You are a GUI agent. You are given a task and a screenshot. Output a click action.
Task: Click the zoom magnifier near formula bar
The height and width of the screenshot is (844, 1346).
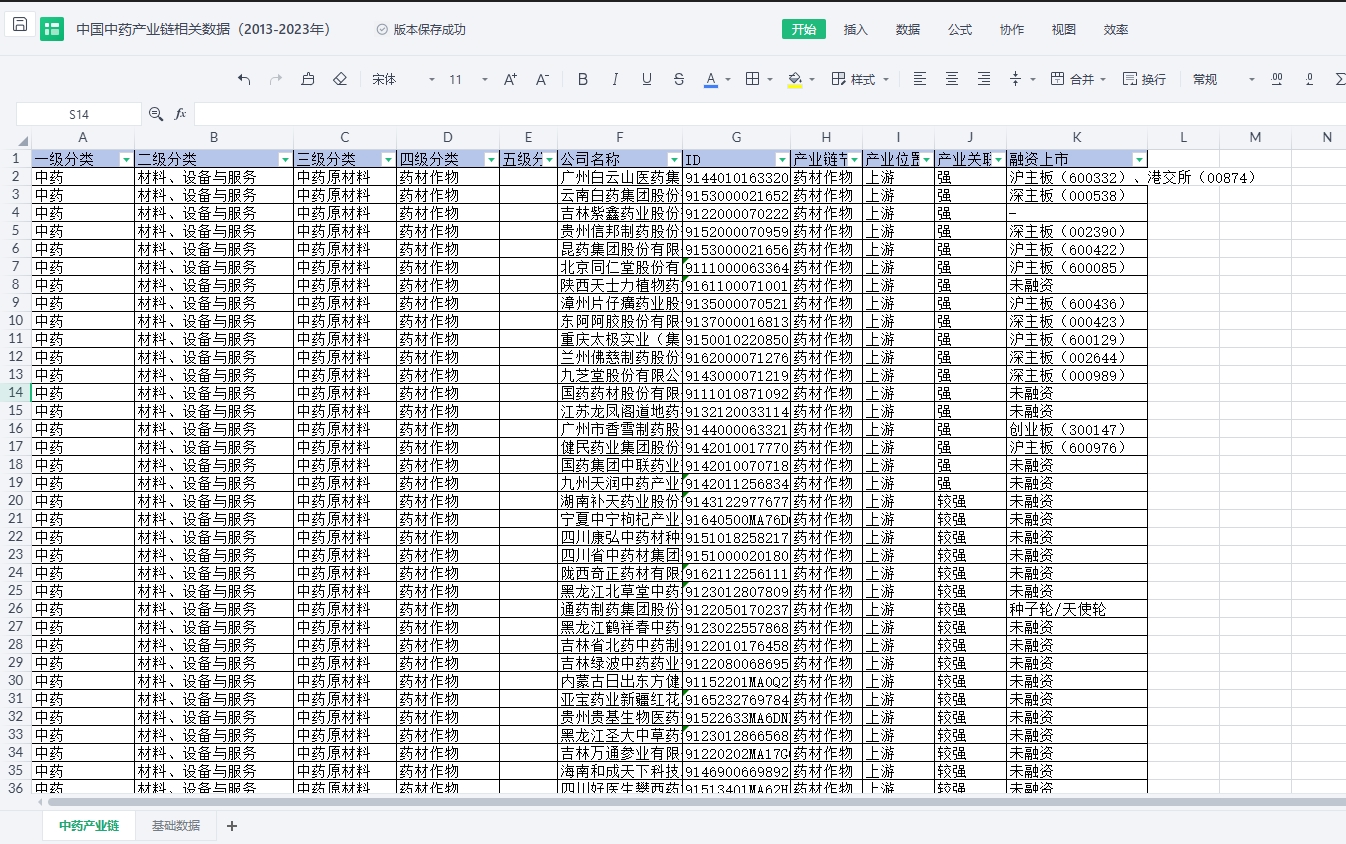[156, 114]
